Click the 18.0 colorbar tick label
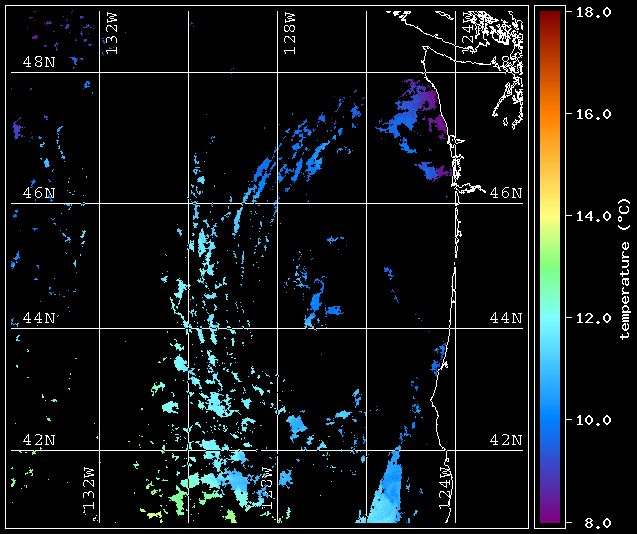 click(x=588, y=12)
